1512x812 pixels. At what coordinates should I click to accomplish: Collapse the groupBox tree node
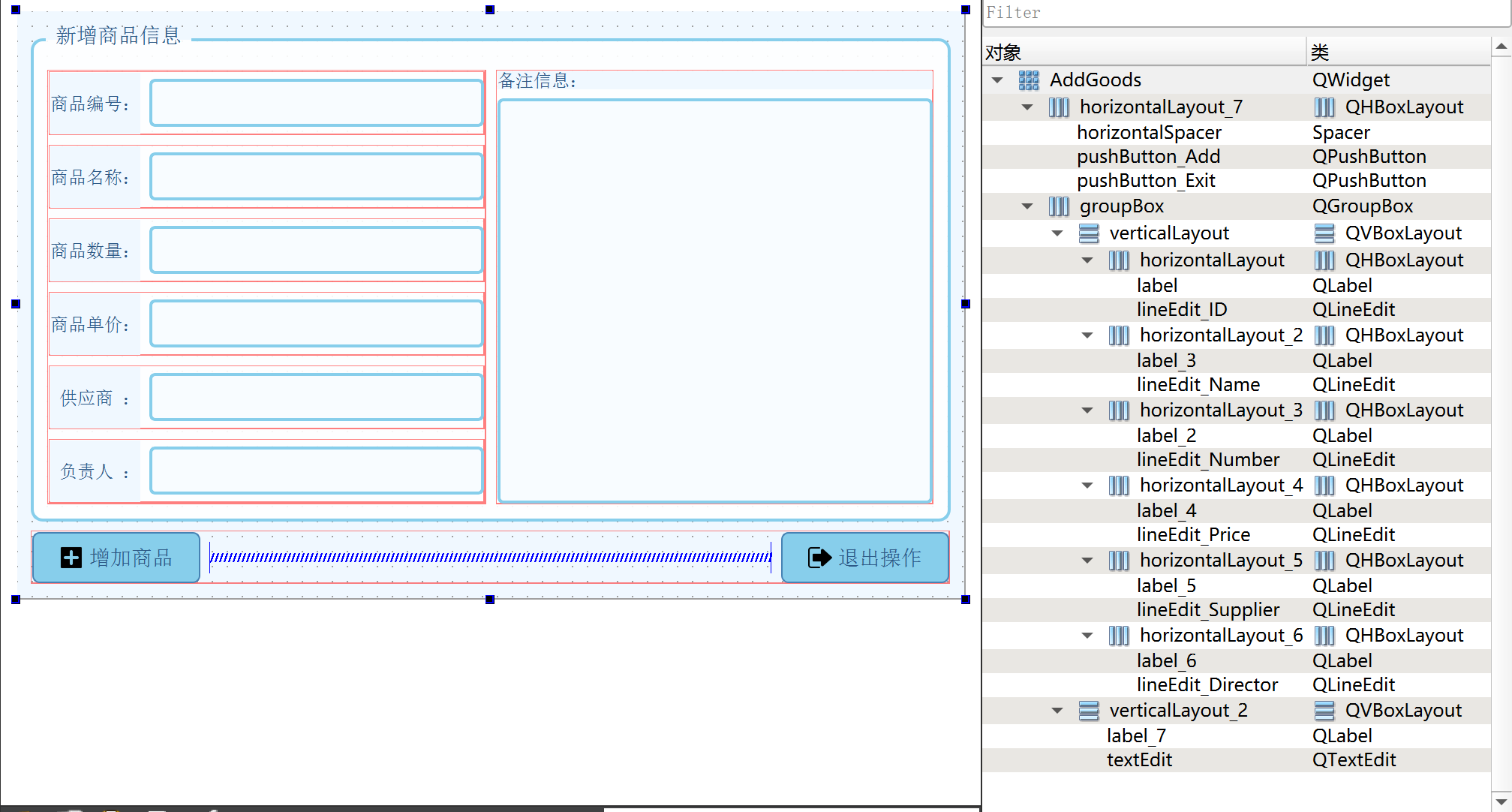1027,206
